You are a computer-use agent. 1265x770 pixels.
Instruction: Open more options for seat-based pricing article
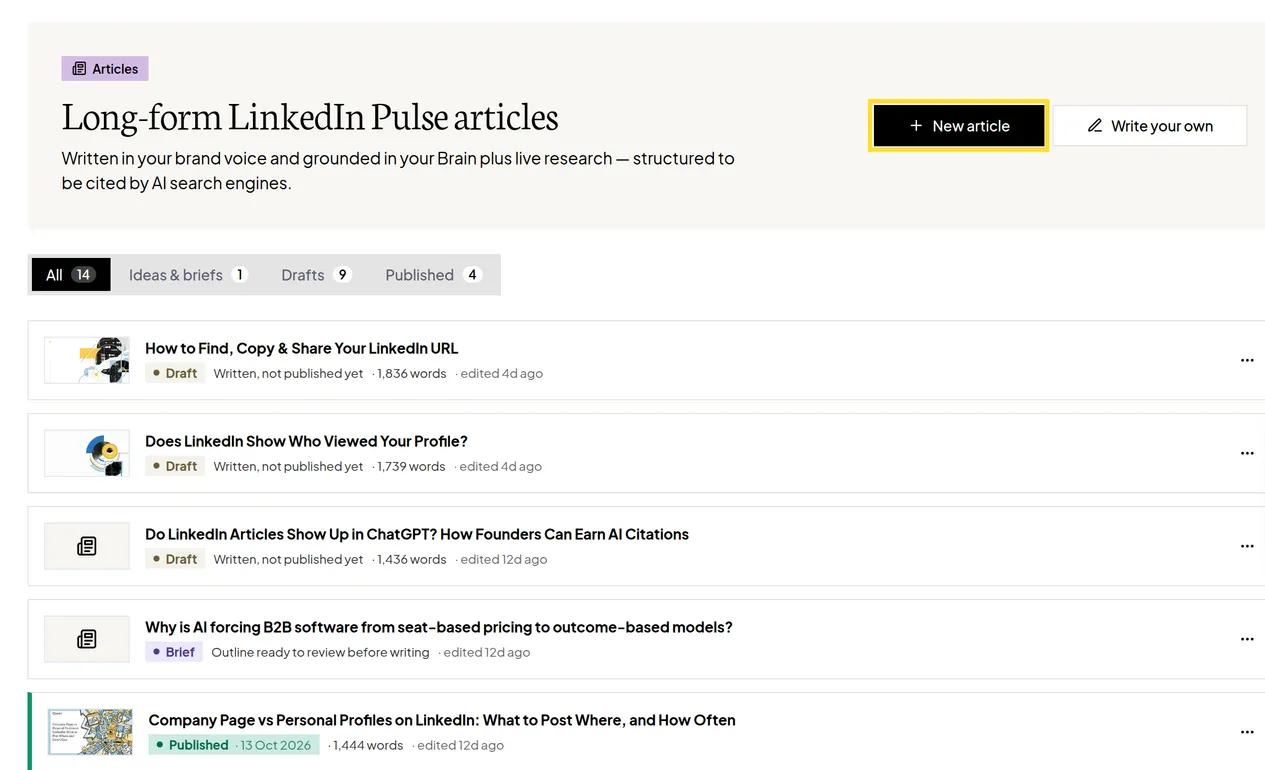click(x=1247, y=639)
